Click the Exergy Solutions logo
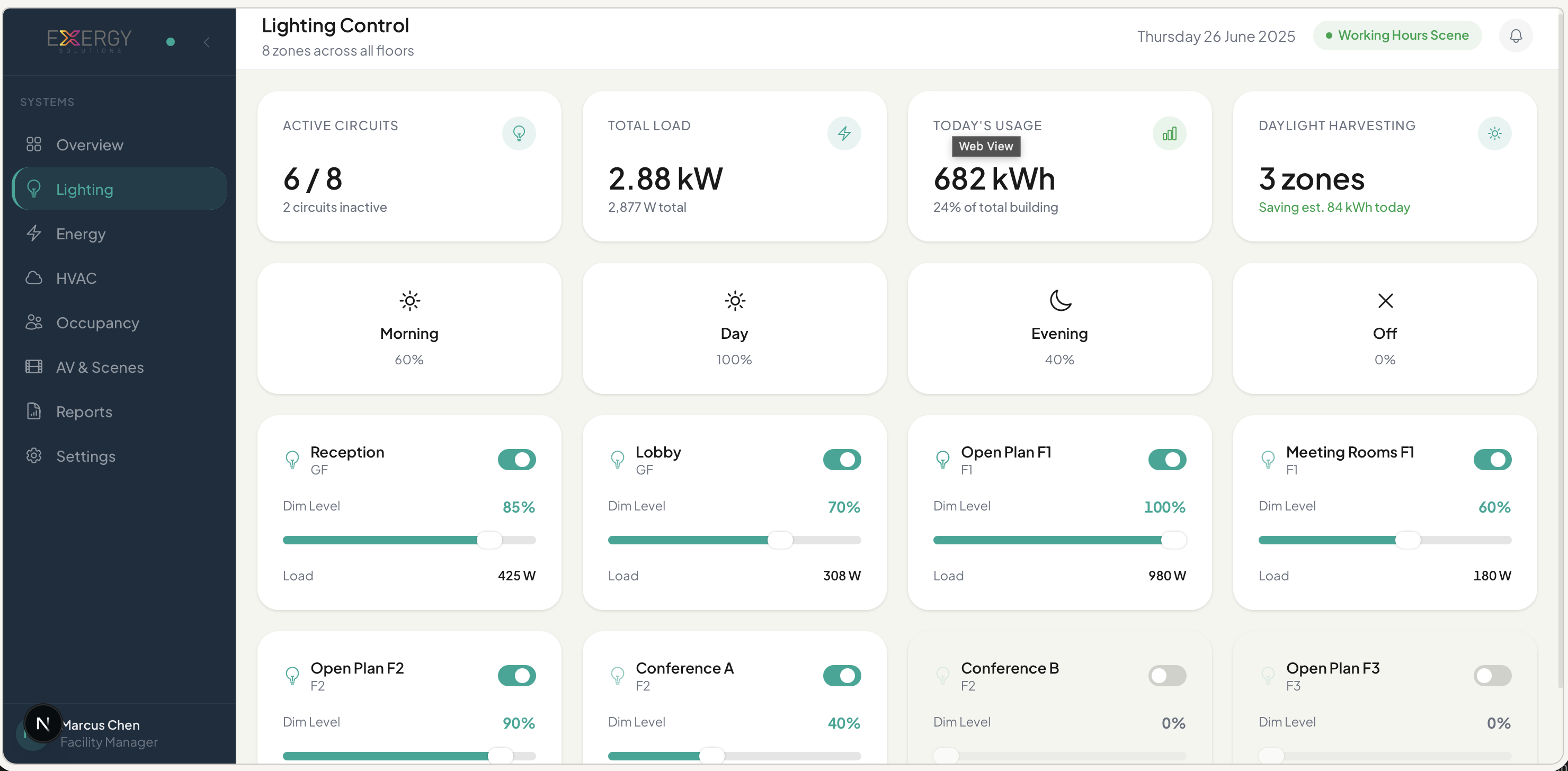Image resolution: width=1568 pixels, height=771 pixels. click(x=90, y=40)
